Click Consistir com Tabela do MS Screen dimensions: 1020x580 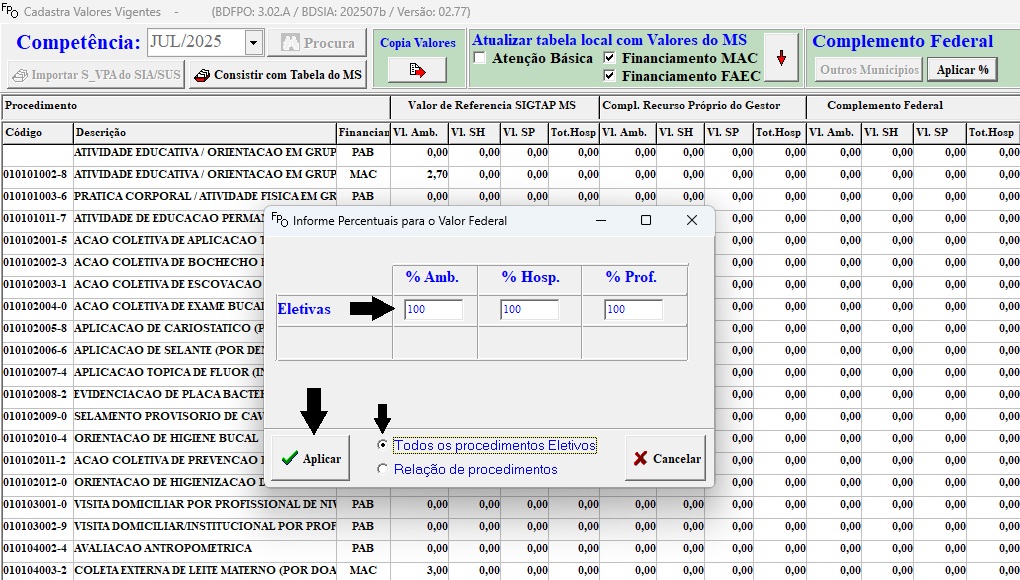(x=278, y=75)
